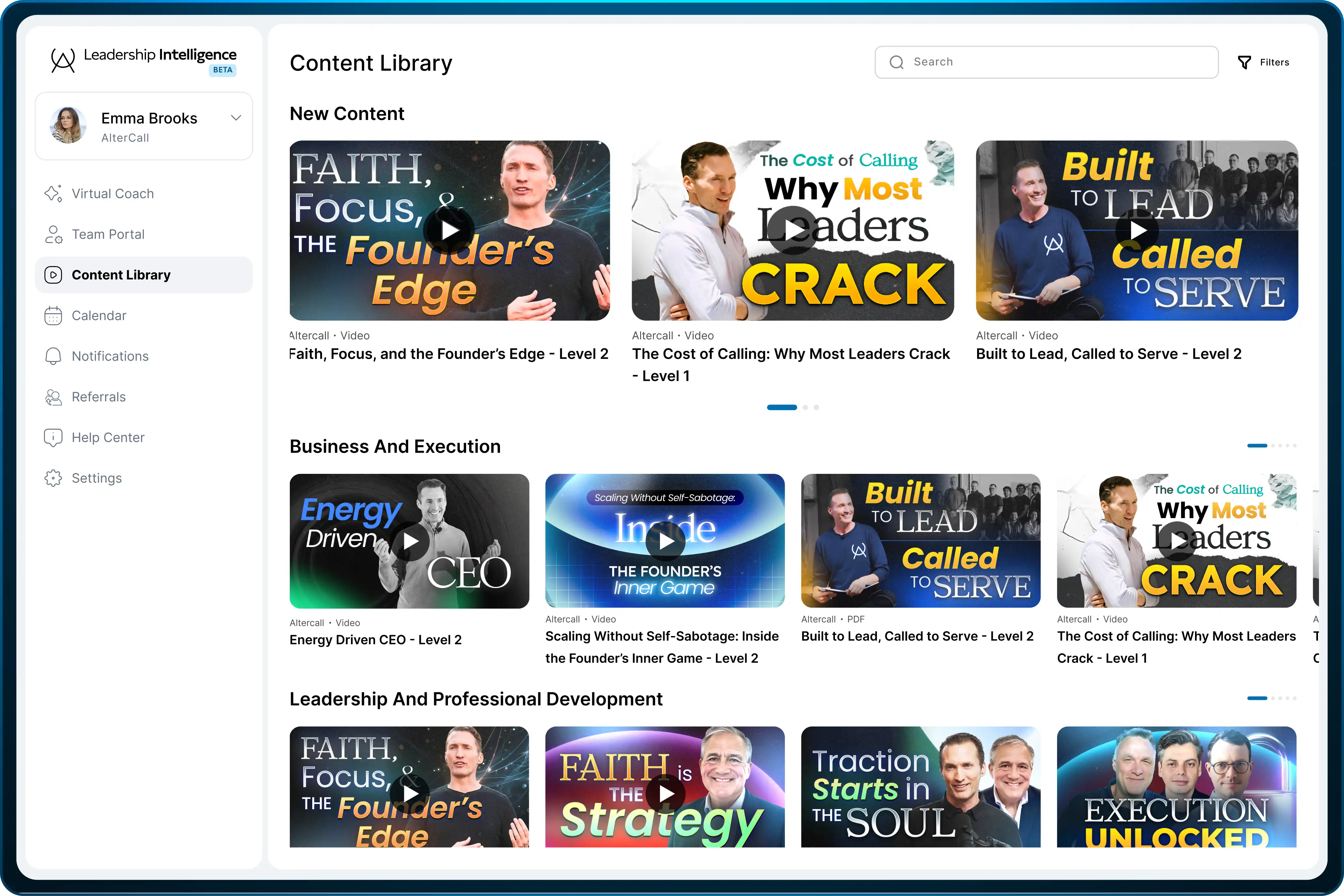Click the Virtual Coach sparkle icon

click(53, 194)
